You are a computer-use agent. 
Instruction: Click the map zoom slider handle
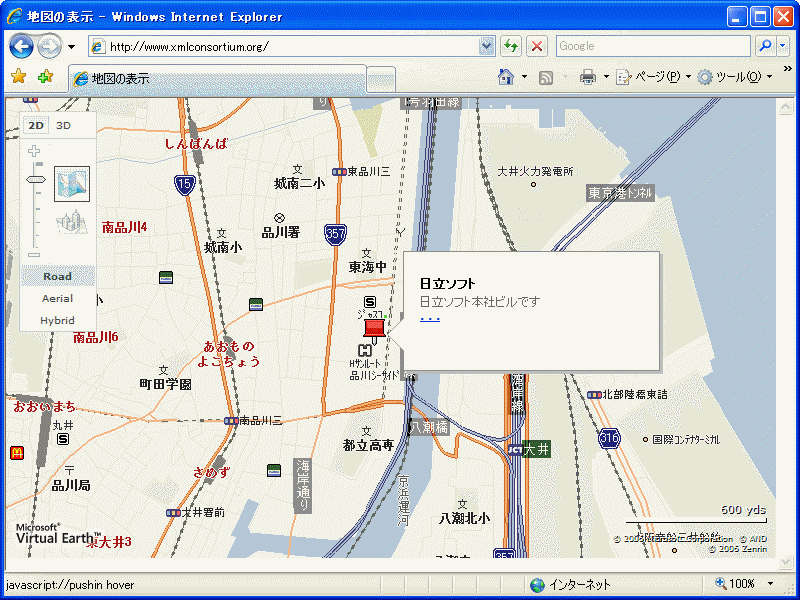tap(36, 179)
